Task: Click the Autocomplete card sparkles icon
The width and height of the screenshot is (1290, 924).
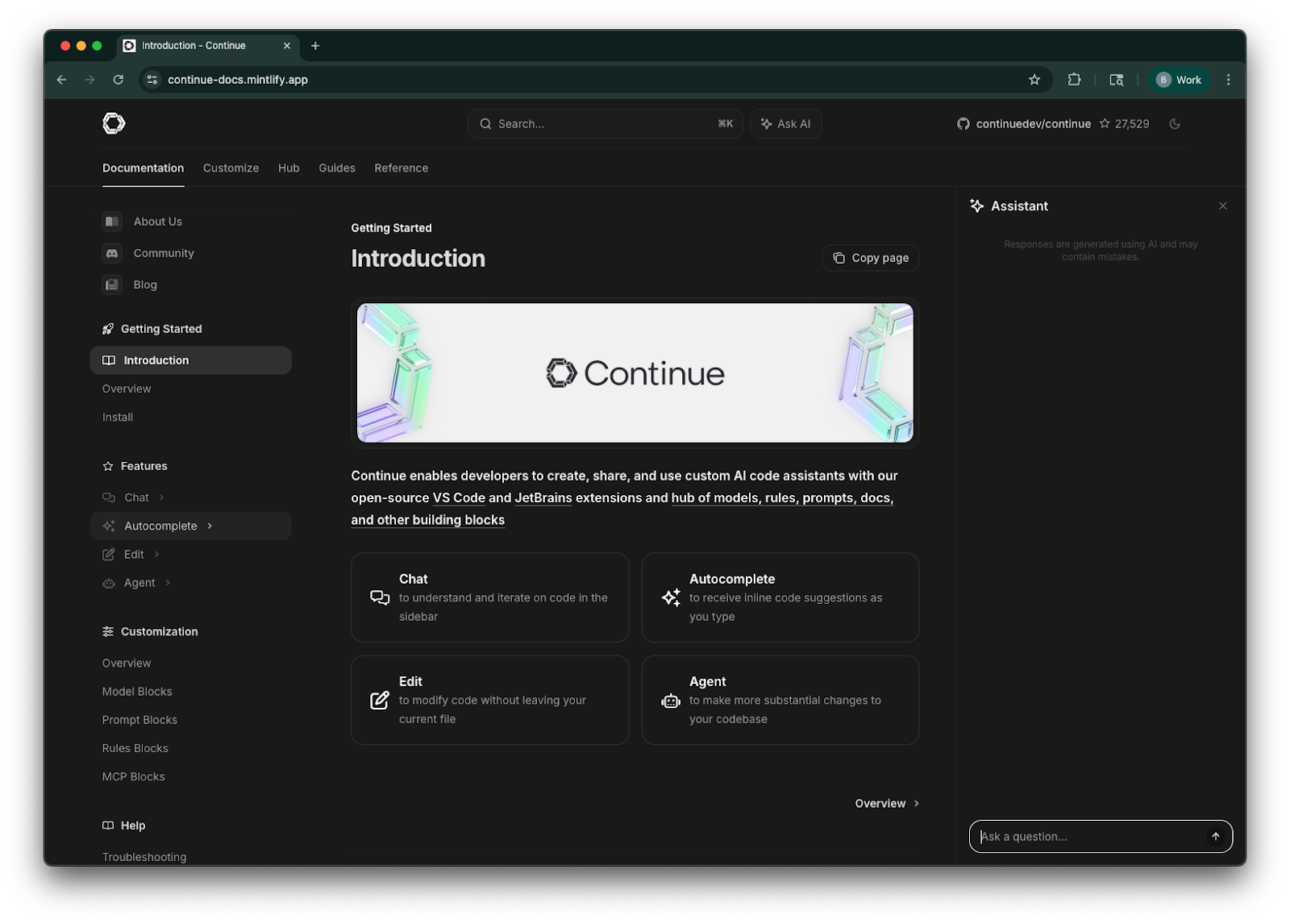Action: [x=671, y=597]
